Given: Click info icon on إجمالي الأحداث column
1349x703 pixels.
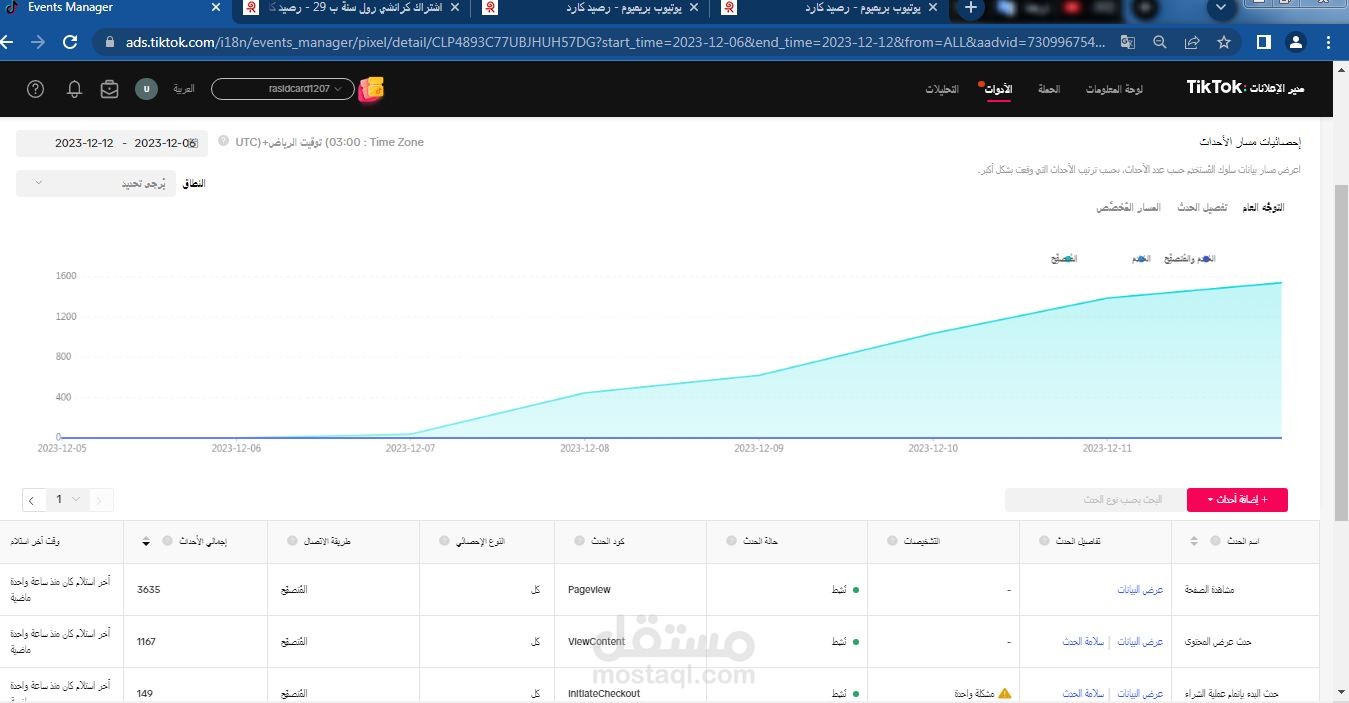Looking at the screenshot, I should pyautogui.click(x=167, y=541).
